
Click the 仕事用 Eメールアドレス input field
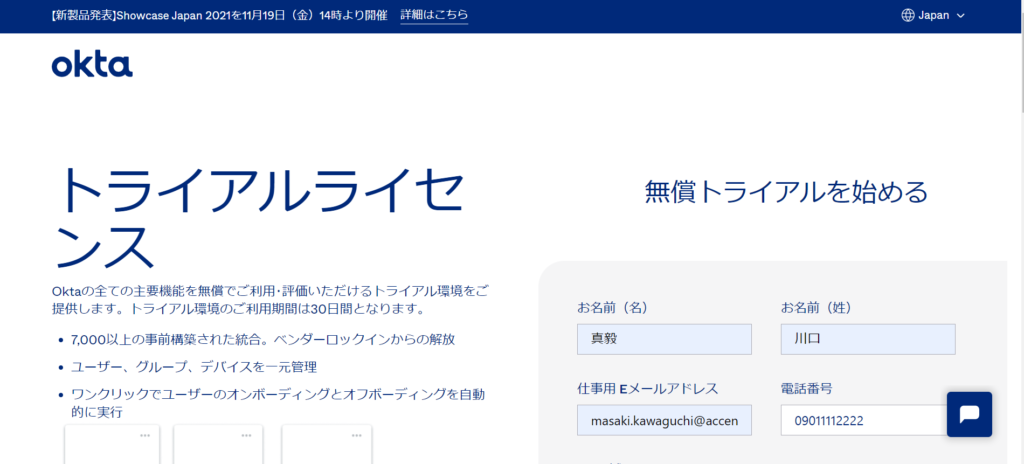pos(664,421)
